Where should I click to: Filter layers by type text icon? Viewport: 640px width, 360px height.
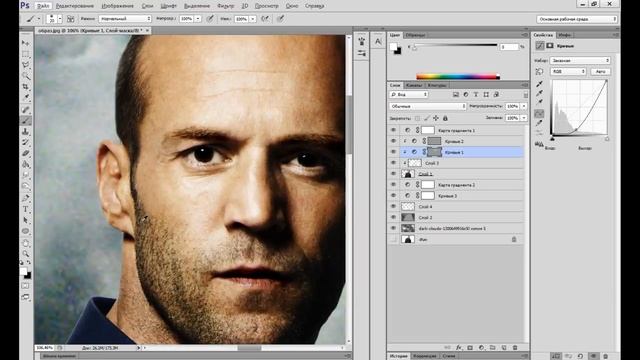click(x=476, y=94)
